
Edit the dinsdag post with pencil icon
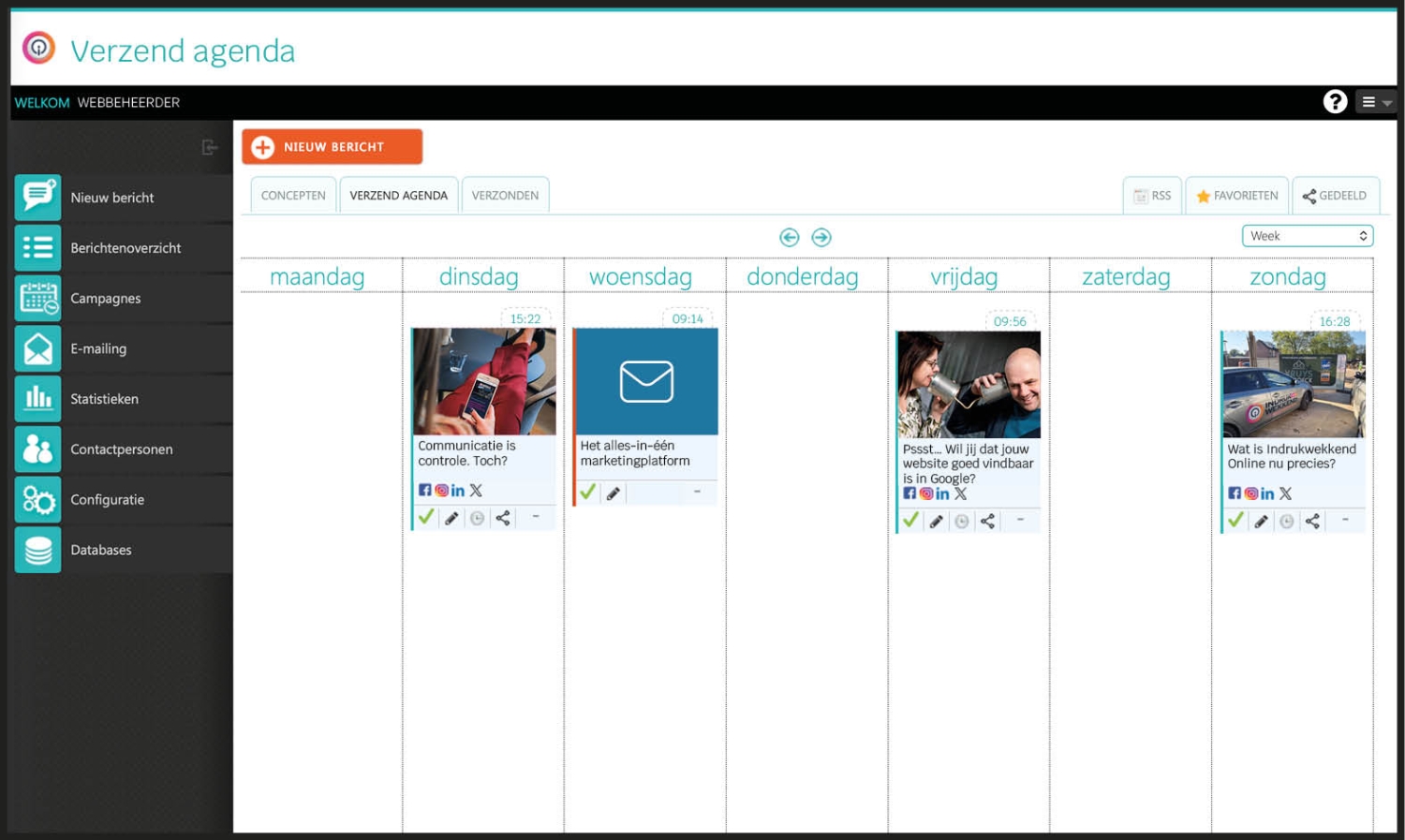[451, 518]
